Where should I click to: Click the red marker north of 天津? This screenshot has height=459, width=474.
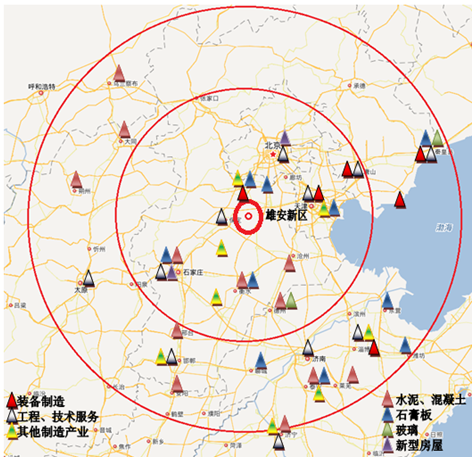click(x=319, y=194)
